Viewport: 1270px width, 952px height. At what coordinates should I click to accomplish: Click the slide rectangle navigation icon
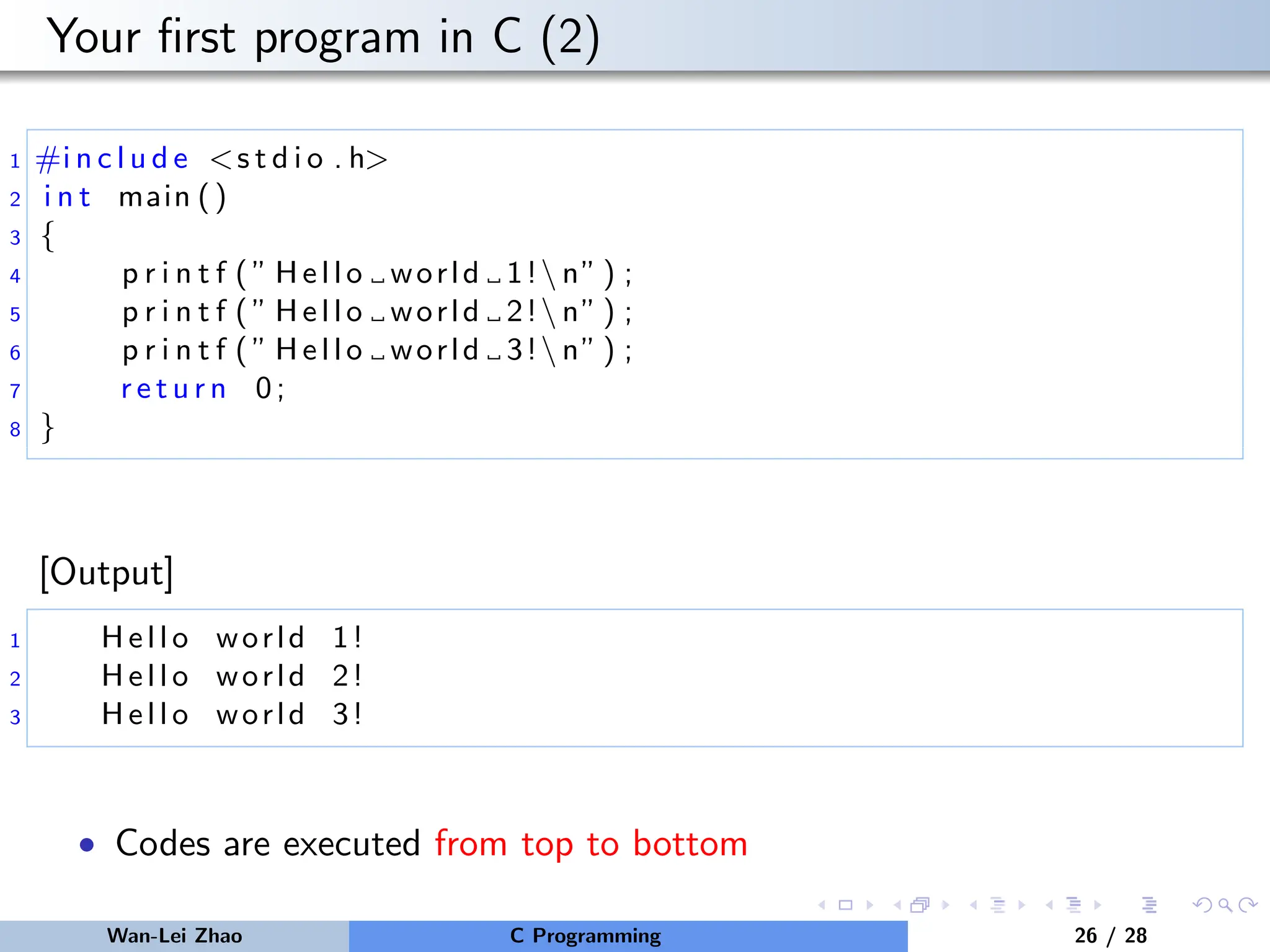(x=845, y=905)
